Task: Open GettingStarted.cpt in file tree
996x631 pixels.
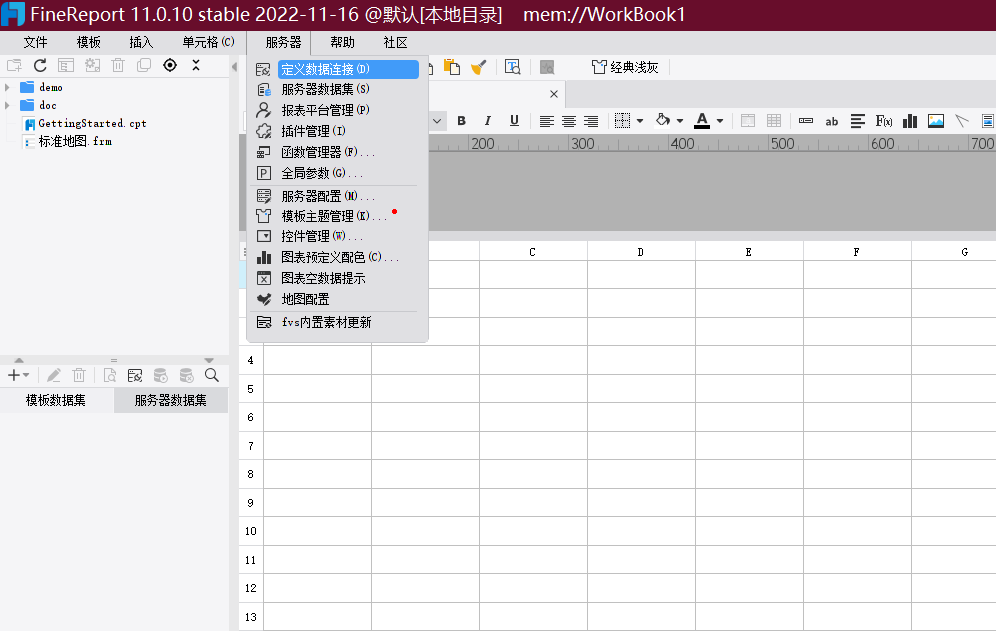Action: click(92, 123)
